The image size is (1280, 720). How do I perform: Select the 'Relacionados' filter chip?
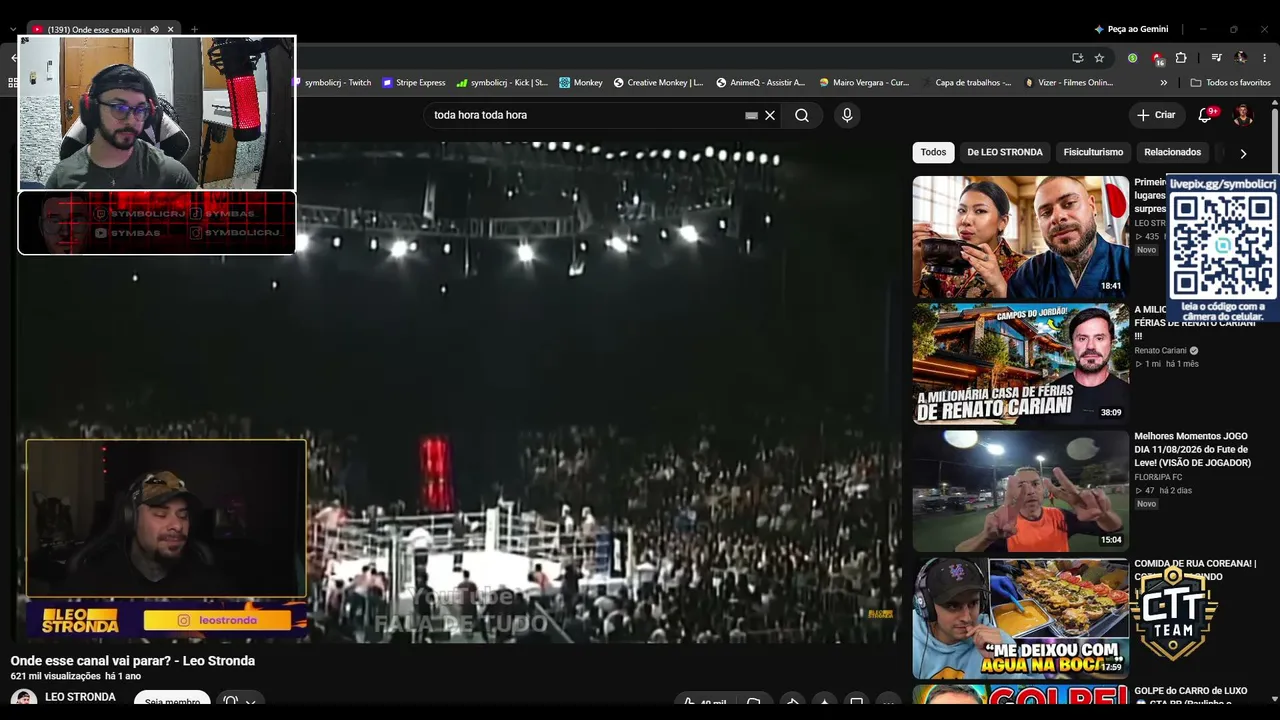pyautogui.click(x=1172, y=152)
